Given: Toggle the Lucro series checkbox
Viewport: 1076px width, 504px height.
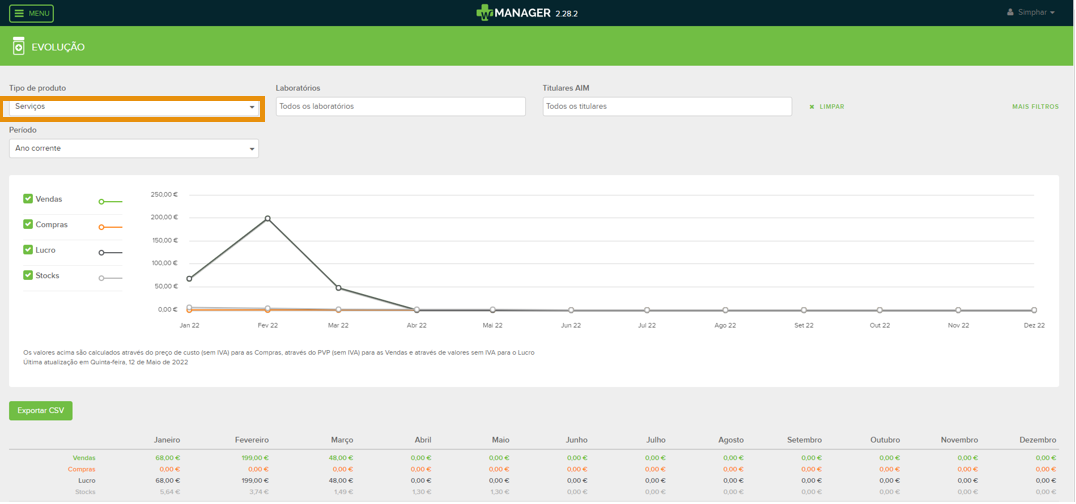Looking at the screenshot, I should click(28, 250).
